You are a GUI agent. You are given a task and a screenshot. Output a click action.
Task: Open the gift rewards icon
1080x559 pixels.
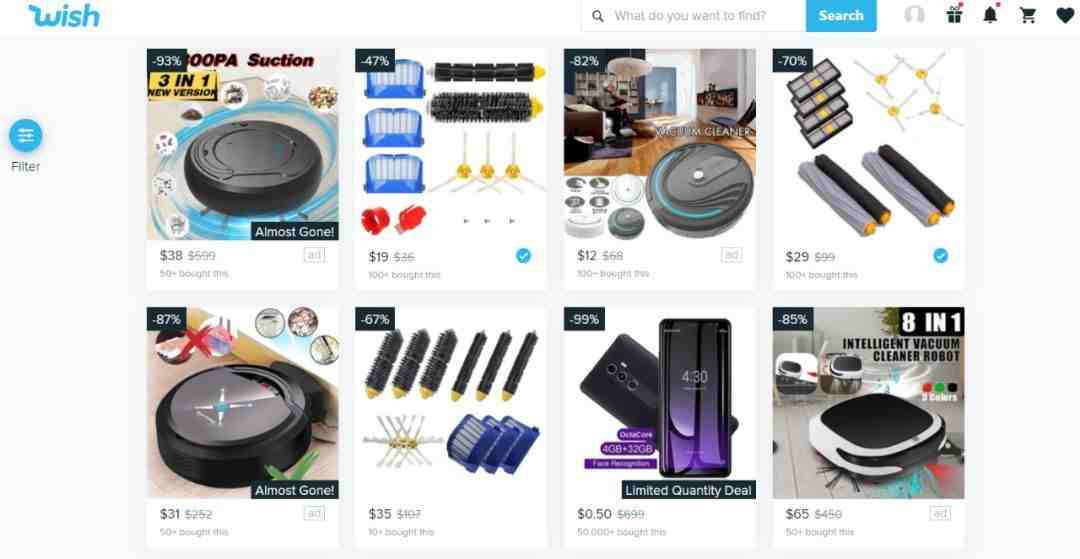(x=954, y=14)
